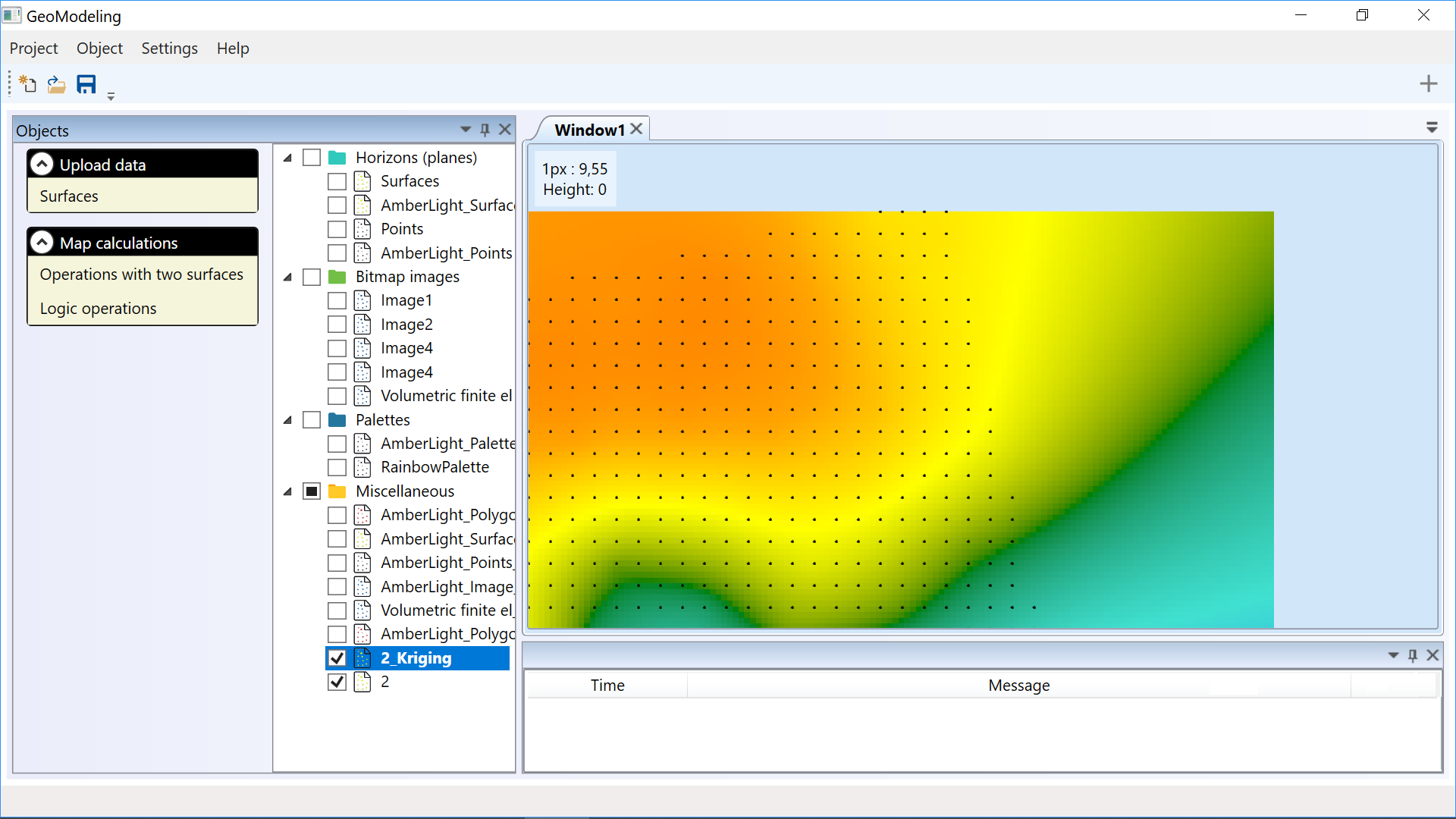This screenshot has height=819, width=1456.
Task: Check the RainbowPalette checkbox
Action: point(337,467)
